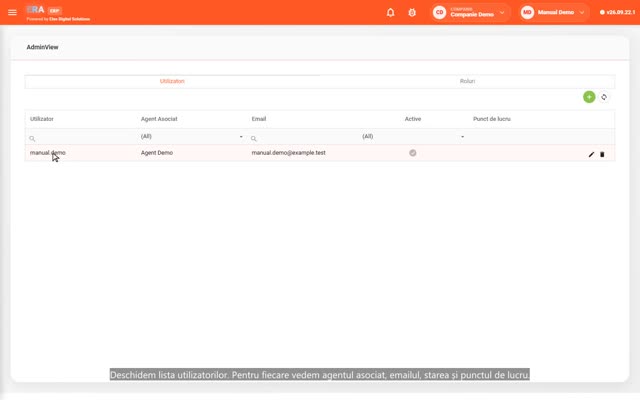Switch to the Utilizatori tab
The height and width of the screenshot is (400, 640).
tap(172, 81)
